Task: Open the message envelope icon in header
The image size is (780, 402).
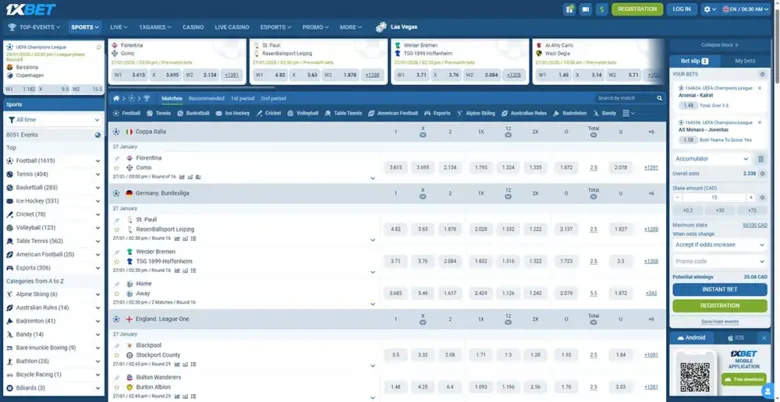Action: pos(585,9)
